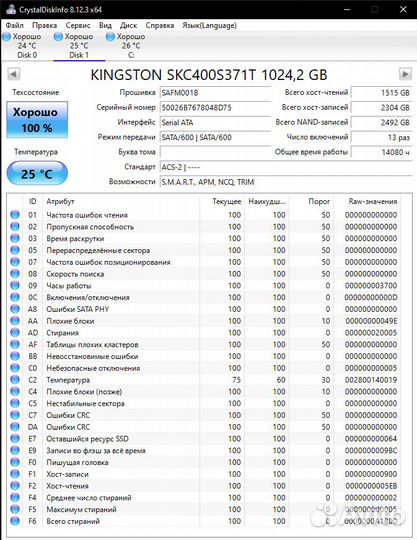This screenshot has height=540, width=417.
Task: Click status orb for Хост-записи row
Action: pyautogui.click(x=15, y=474)
